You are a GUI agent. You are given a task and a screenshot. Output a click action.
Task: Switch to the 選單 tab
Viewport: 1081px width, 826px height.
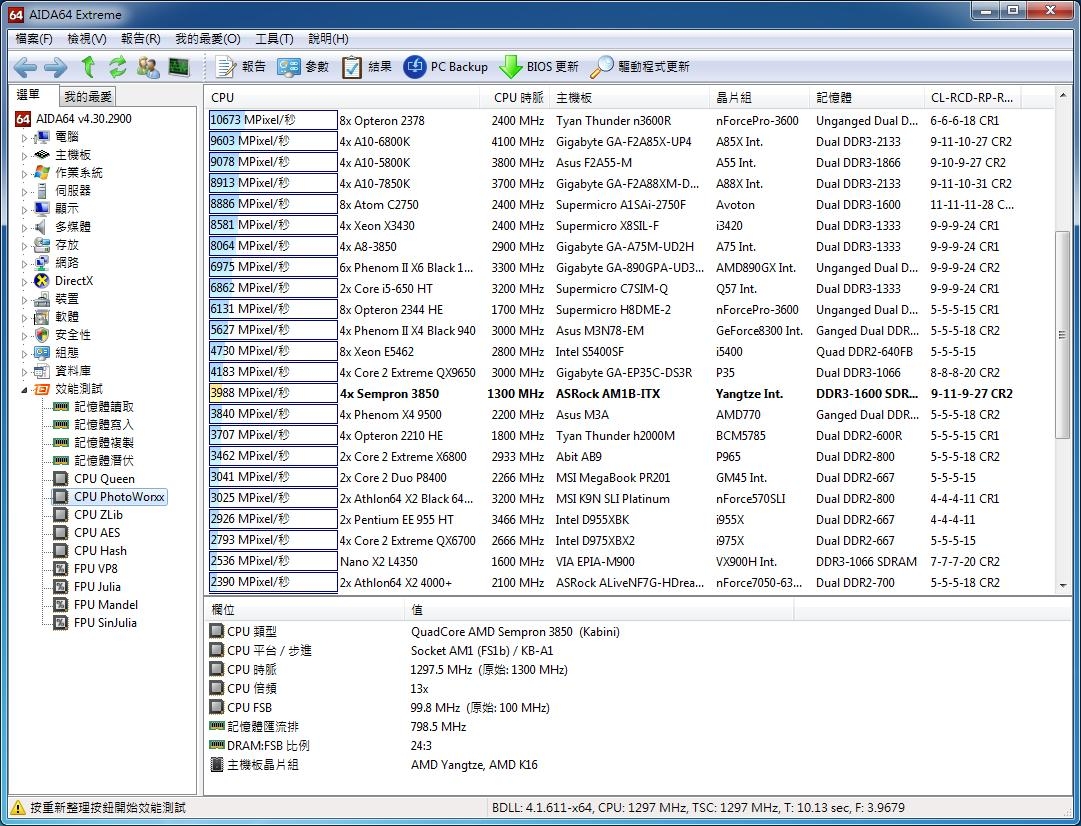pyautogui.click(x=29, y=94)
